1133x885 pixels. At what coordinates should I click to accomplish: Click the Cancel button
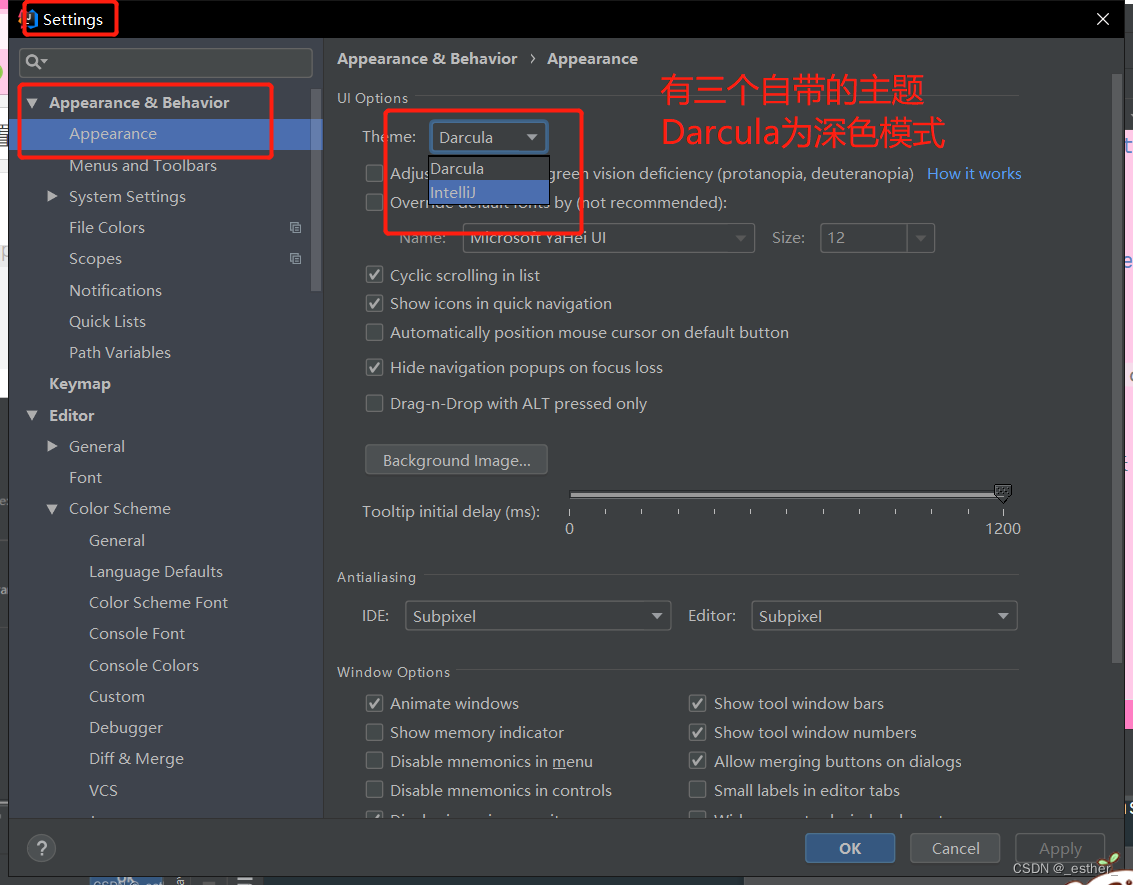click(955, 848)
